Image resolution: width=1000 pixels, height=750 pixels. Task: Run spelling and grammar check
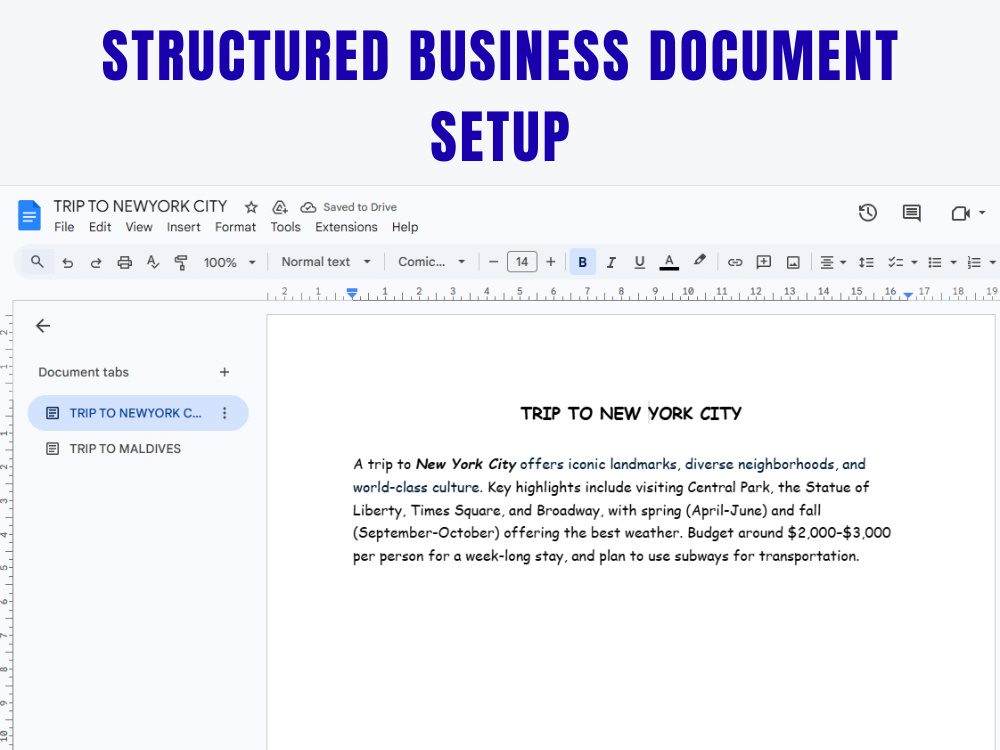point(152,262)
